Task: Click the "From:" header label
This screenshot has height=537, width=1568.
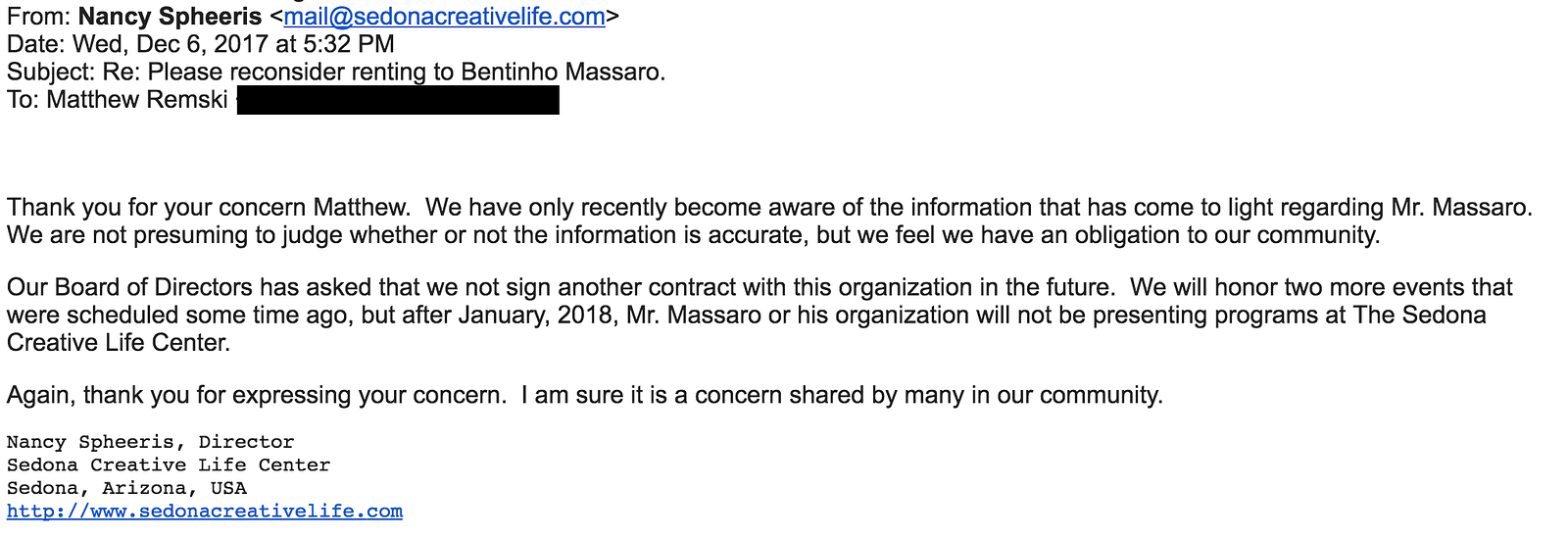Action: pos(38,17)
